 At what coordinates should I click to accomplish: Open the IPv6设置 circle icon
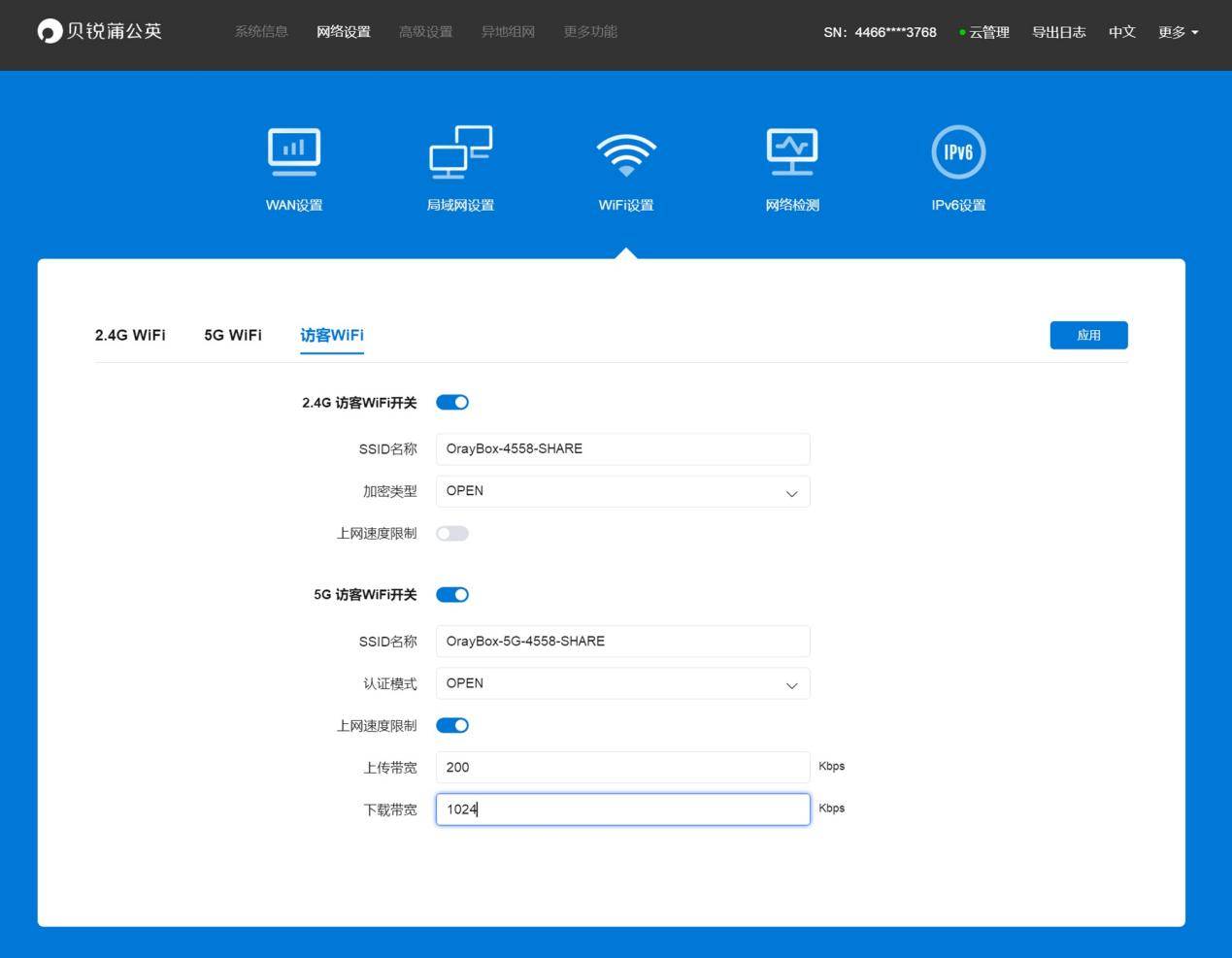pyautogui.click(x=958, y=152)
